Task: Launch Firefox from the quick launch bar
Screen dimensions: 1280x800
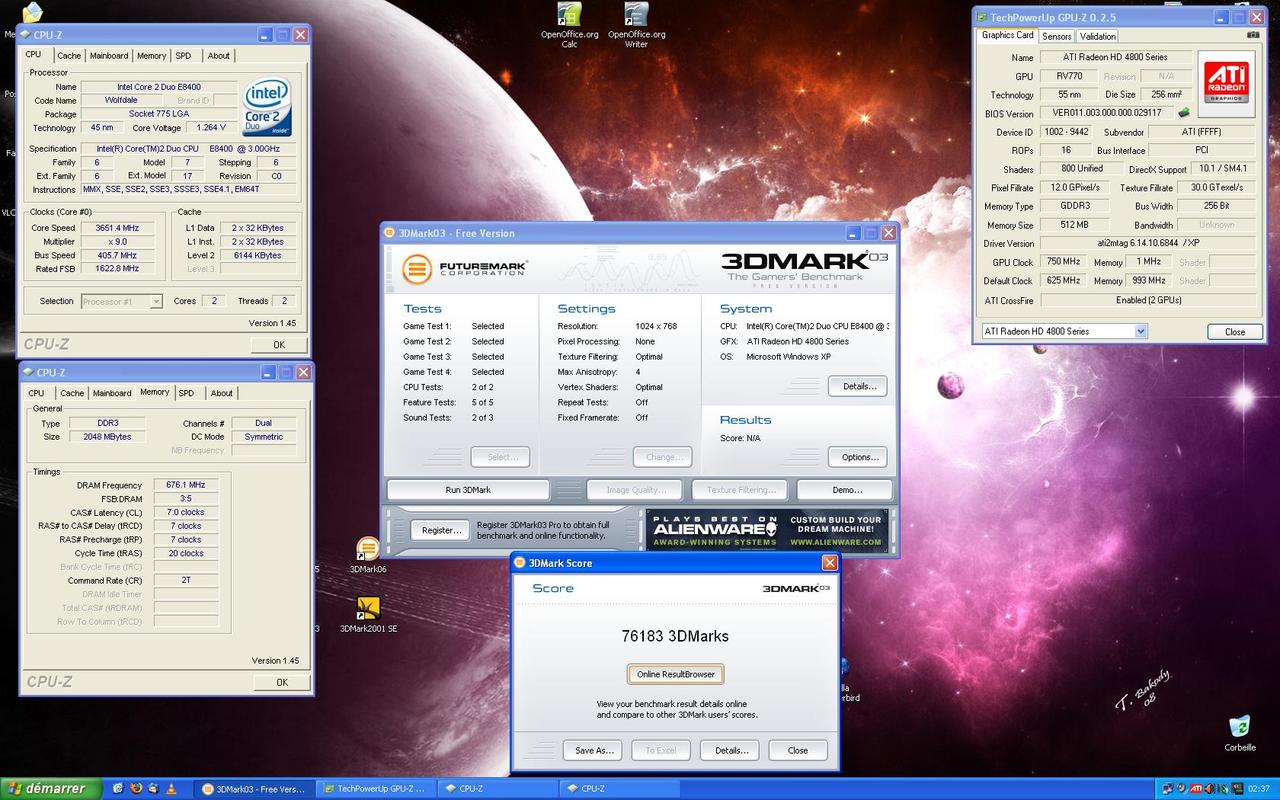Action: pos(136,788)
